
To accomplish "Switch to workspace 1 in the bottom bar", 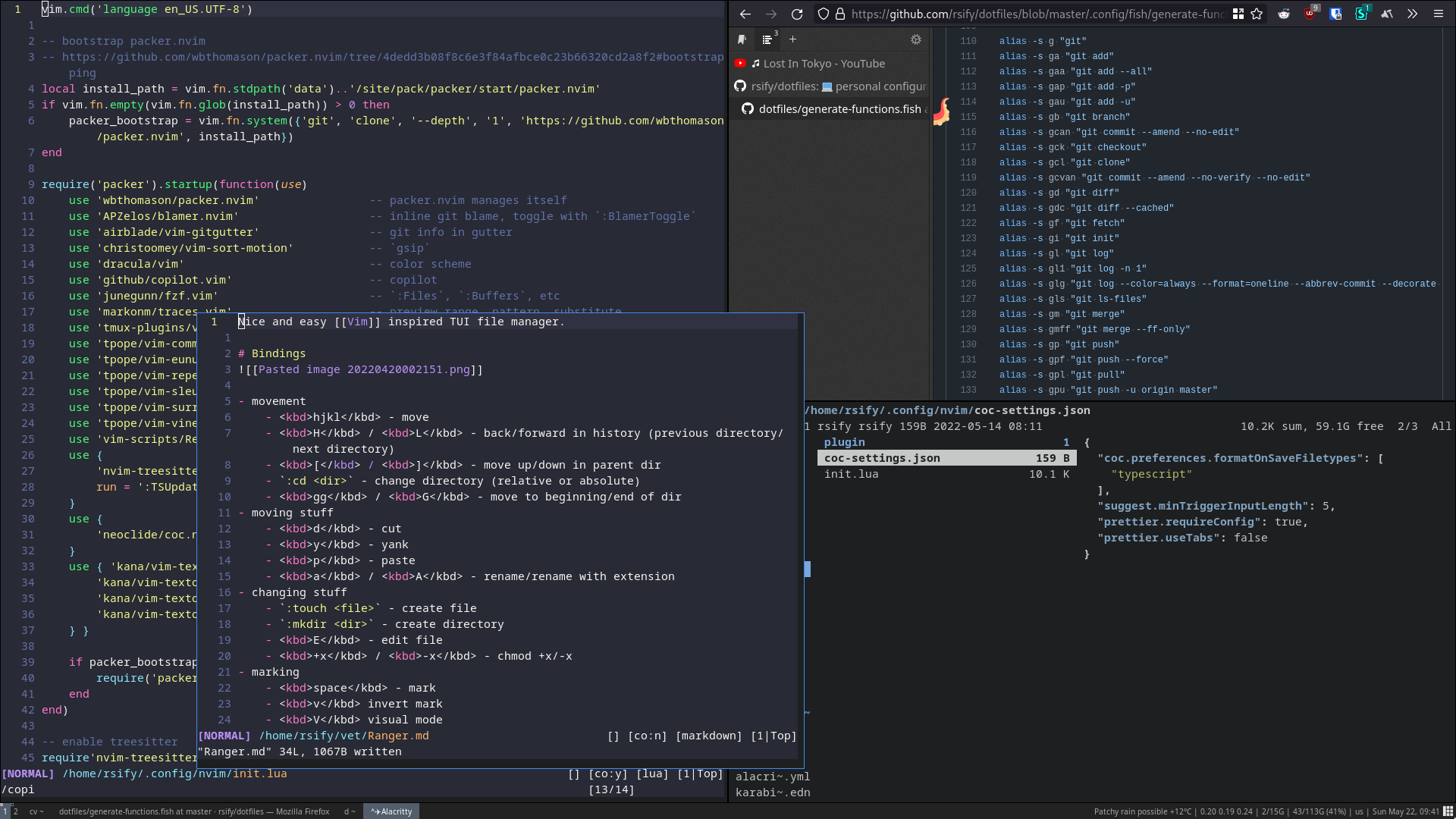I will coord(5,811).
